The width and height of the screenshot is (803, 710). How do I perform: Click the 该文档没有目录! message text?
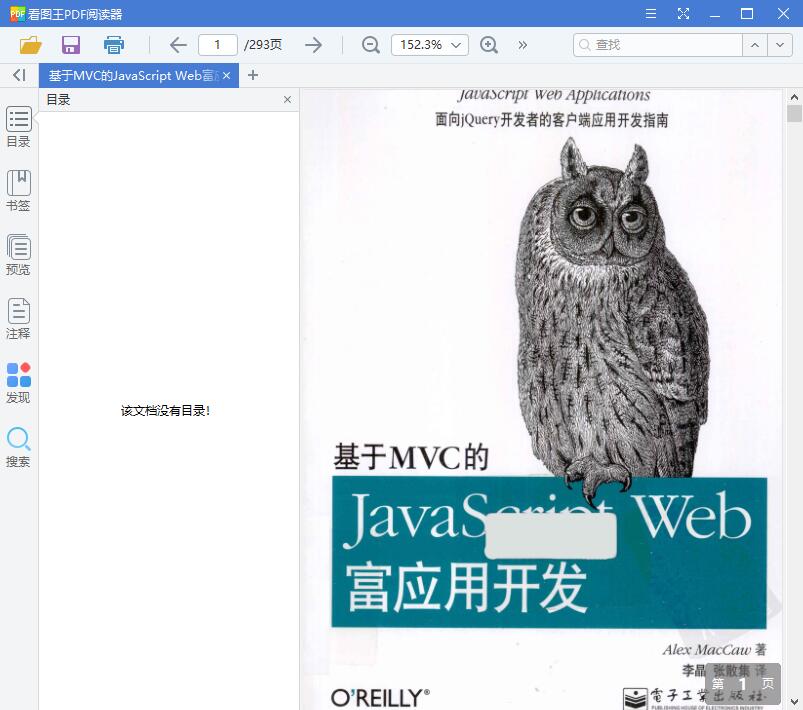[165, 411]
